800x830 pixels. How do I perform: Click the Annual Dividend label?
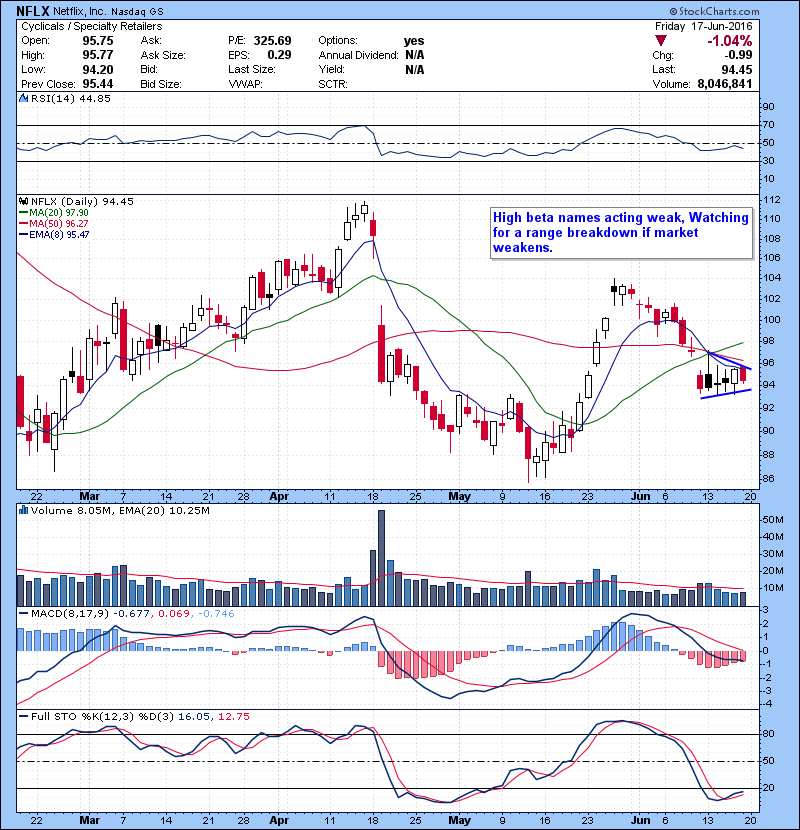click(358, 55)
